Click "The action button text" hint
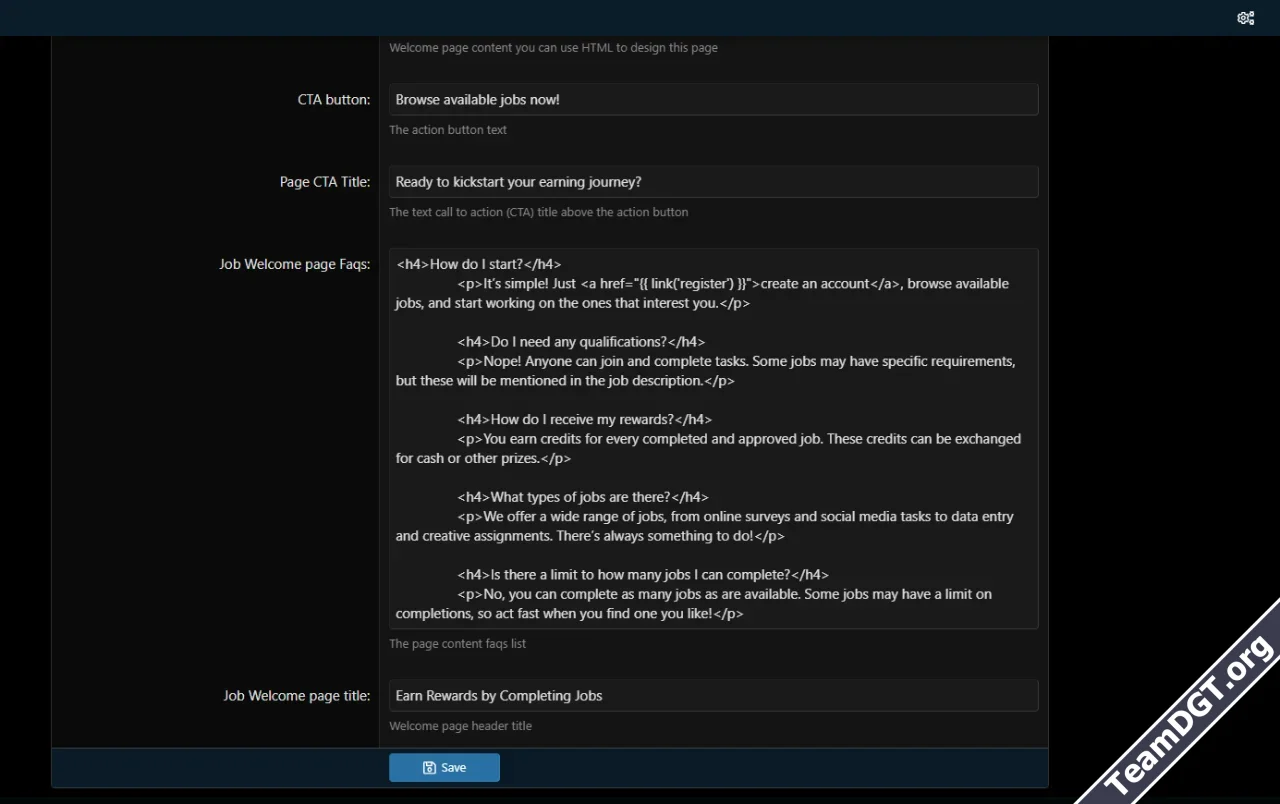1280x804 pixels. (x=448, y=130)
